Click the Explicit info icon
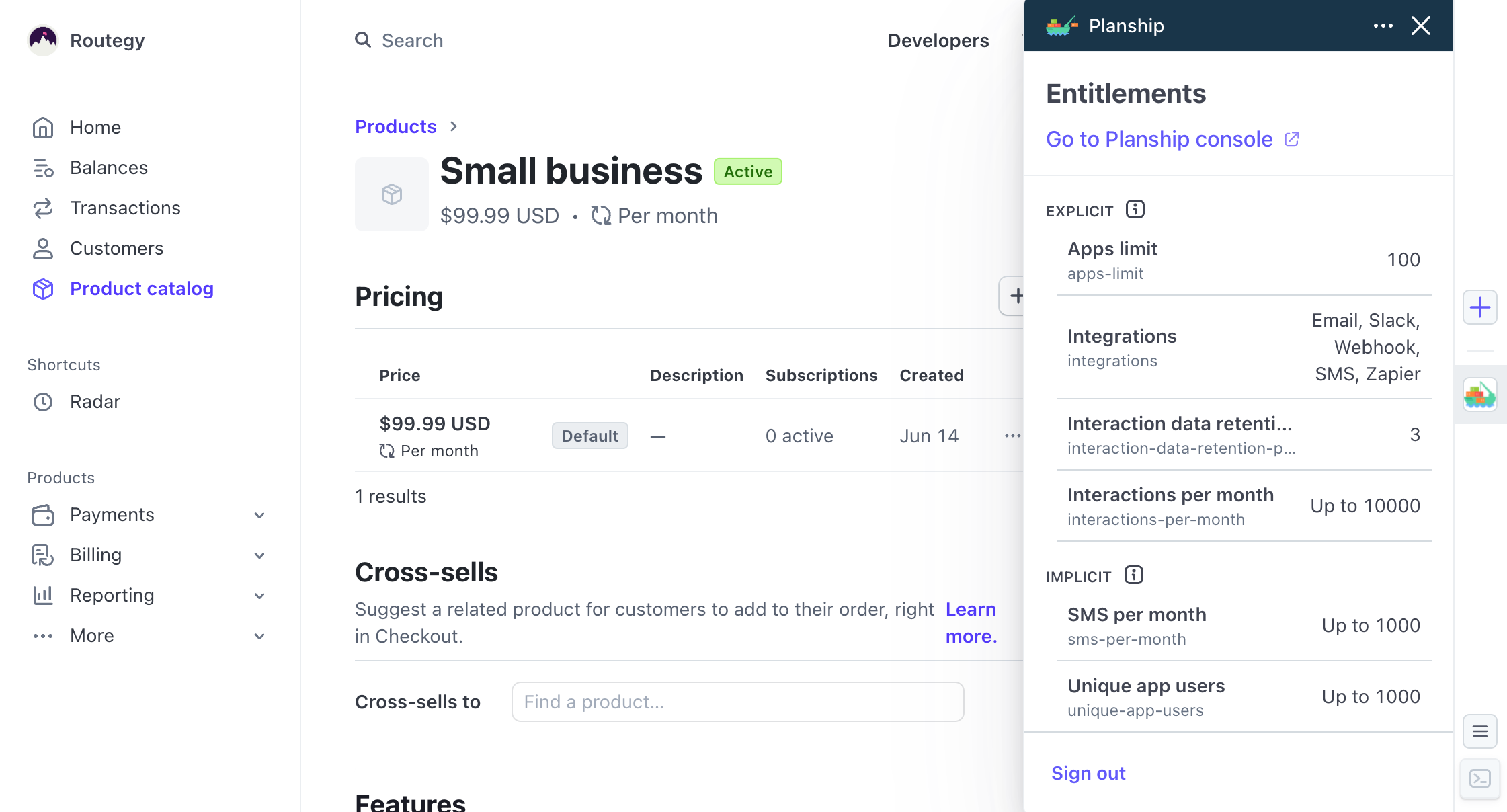This screenshot has height=812, width=1507. tap(1135, 209)
